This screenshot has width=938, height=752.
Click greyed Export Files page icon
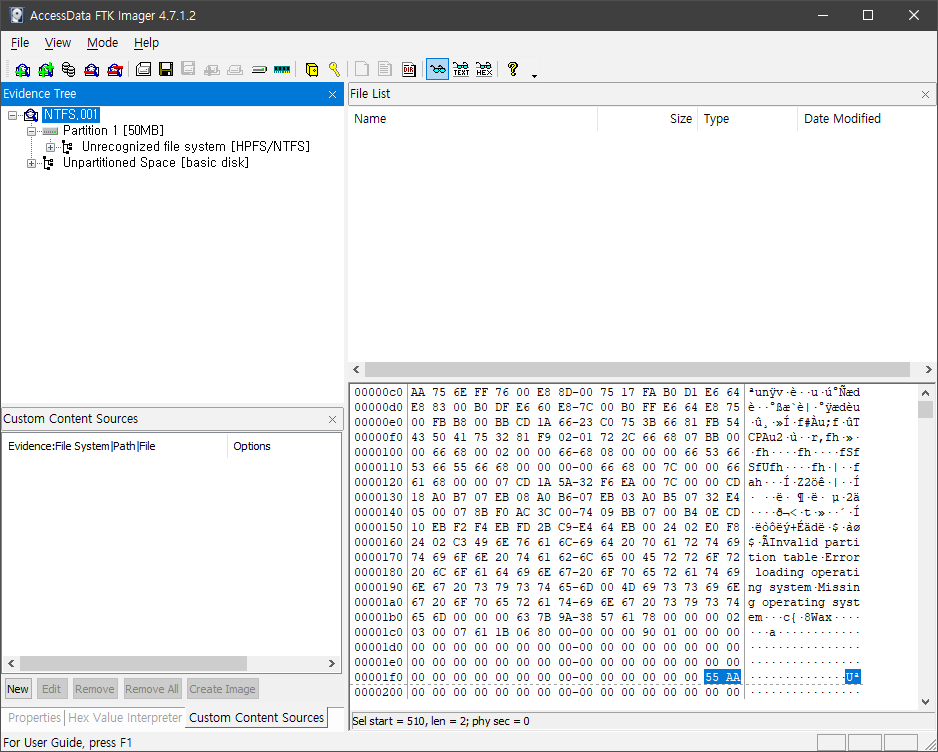click(x=361, y=69)
